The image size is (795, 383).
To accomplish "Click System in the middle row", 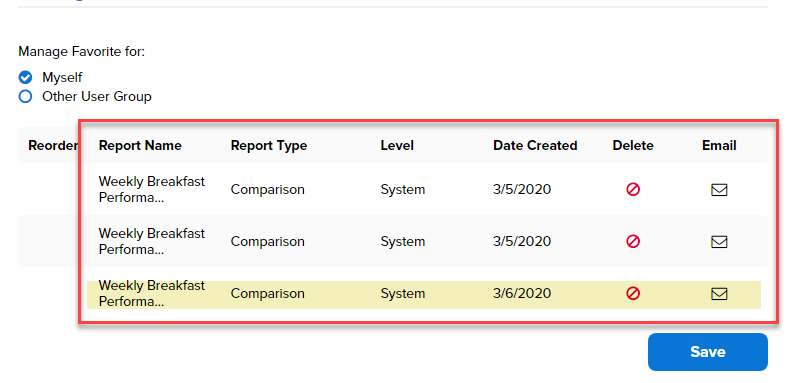I will tap(403, 241).
